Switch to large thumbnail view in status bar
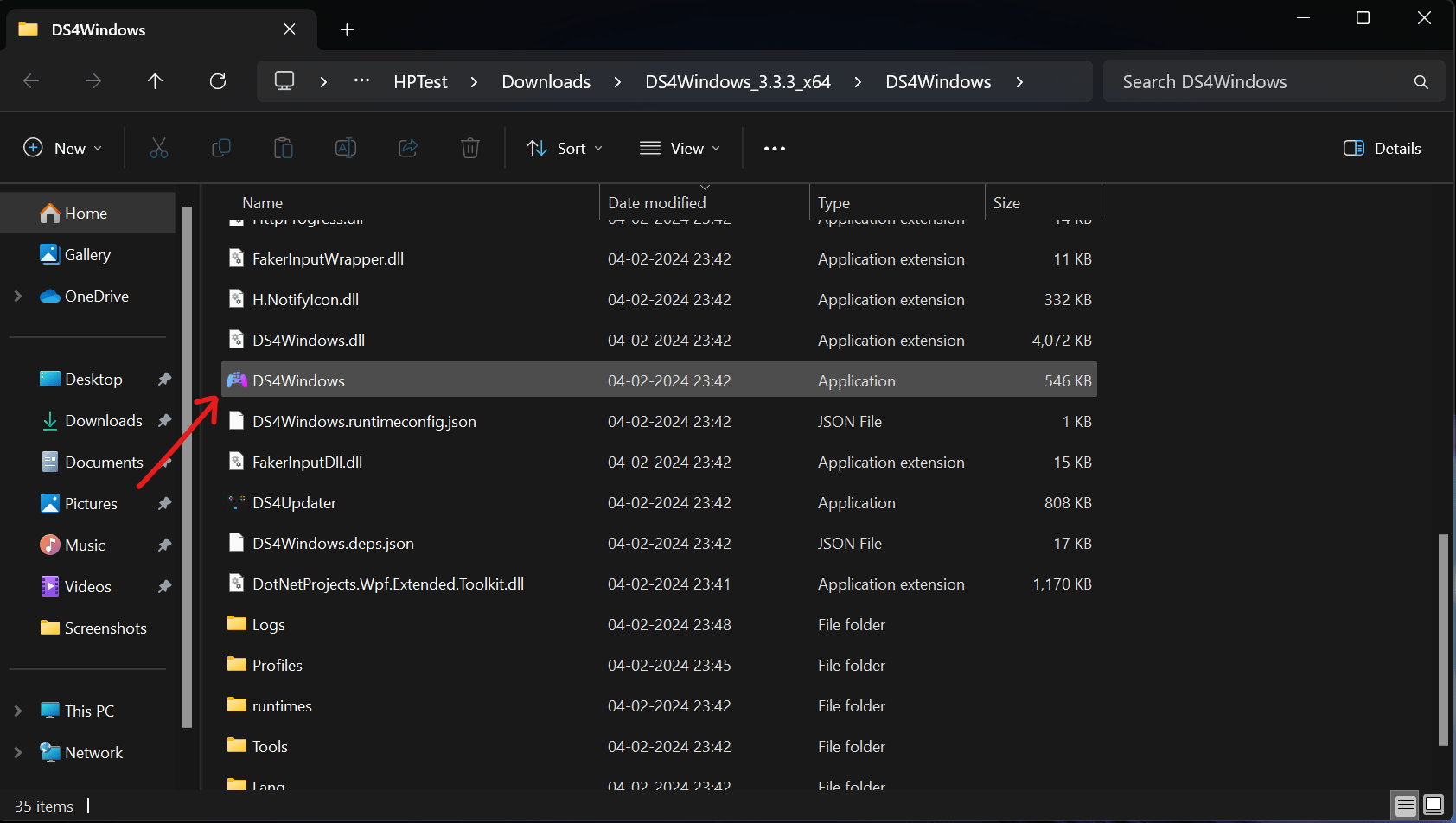Screen dimensions: 1456x823 coord(1432,805)
